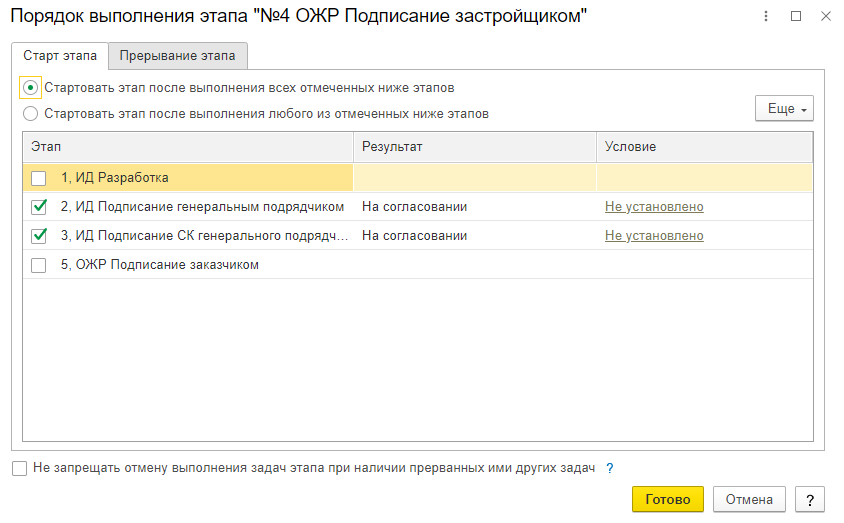Select "после выполнения всех" radio option
Viewport: 844px width, 523px height.
point(31,88)
